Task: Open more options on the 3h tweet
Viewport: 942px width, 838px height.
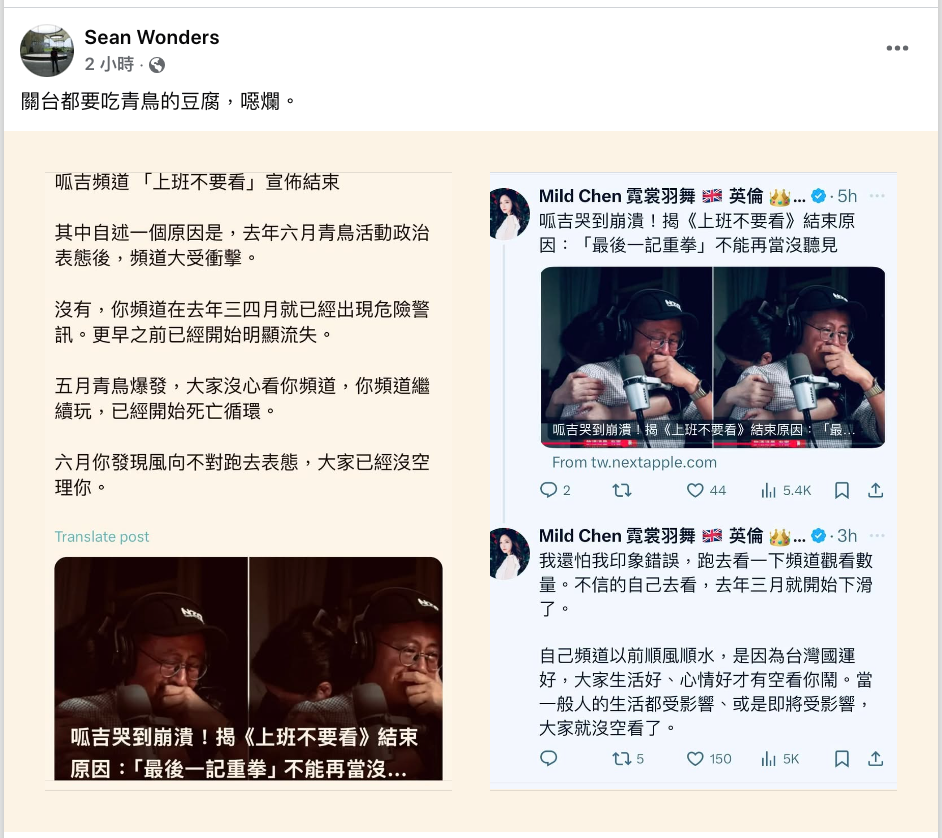Action: [x=877, y=535]
